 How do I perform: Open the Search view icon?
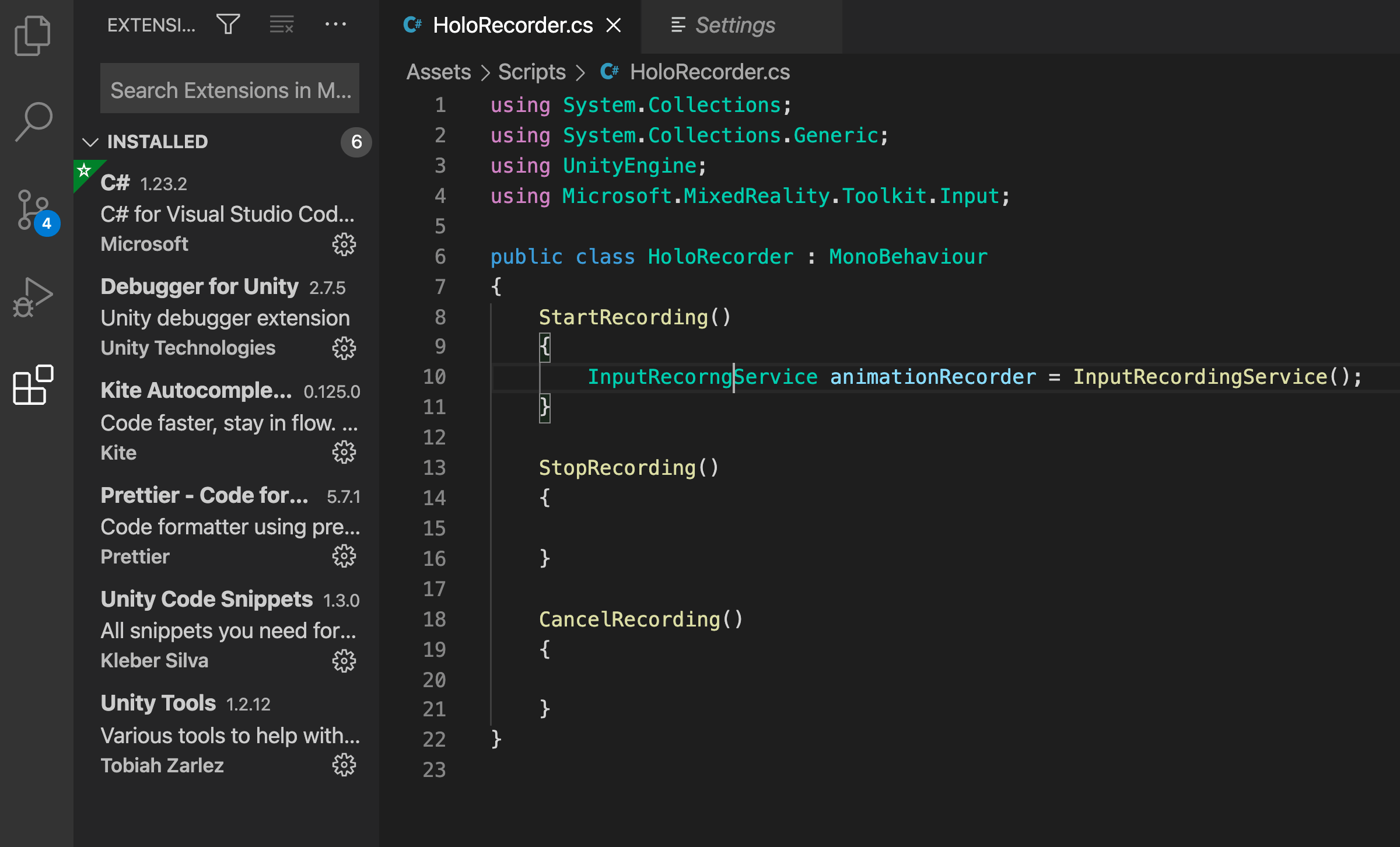coord(34,121)
